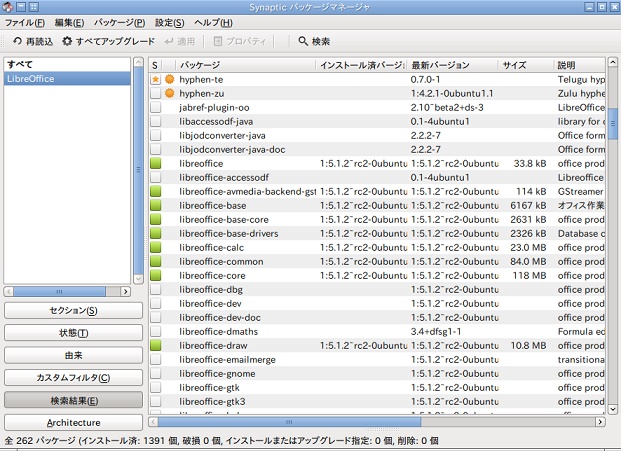Click green status icon of libreoffice-calc

(x=156, y=247)
